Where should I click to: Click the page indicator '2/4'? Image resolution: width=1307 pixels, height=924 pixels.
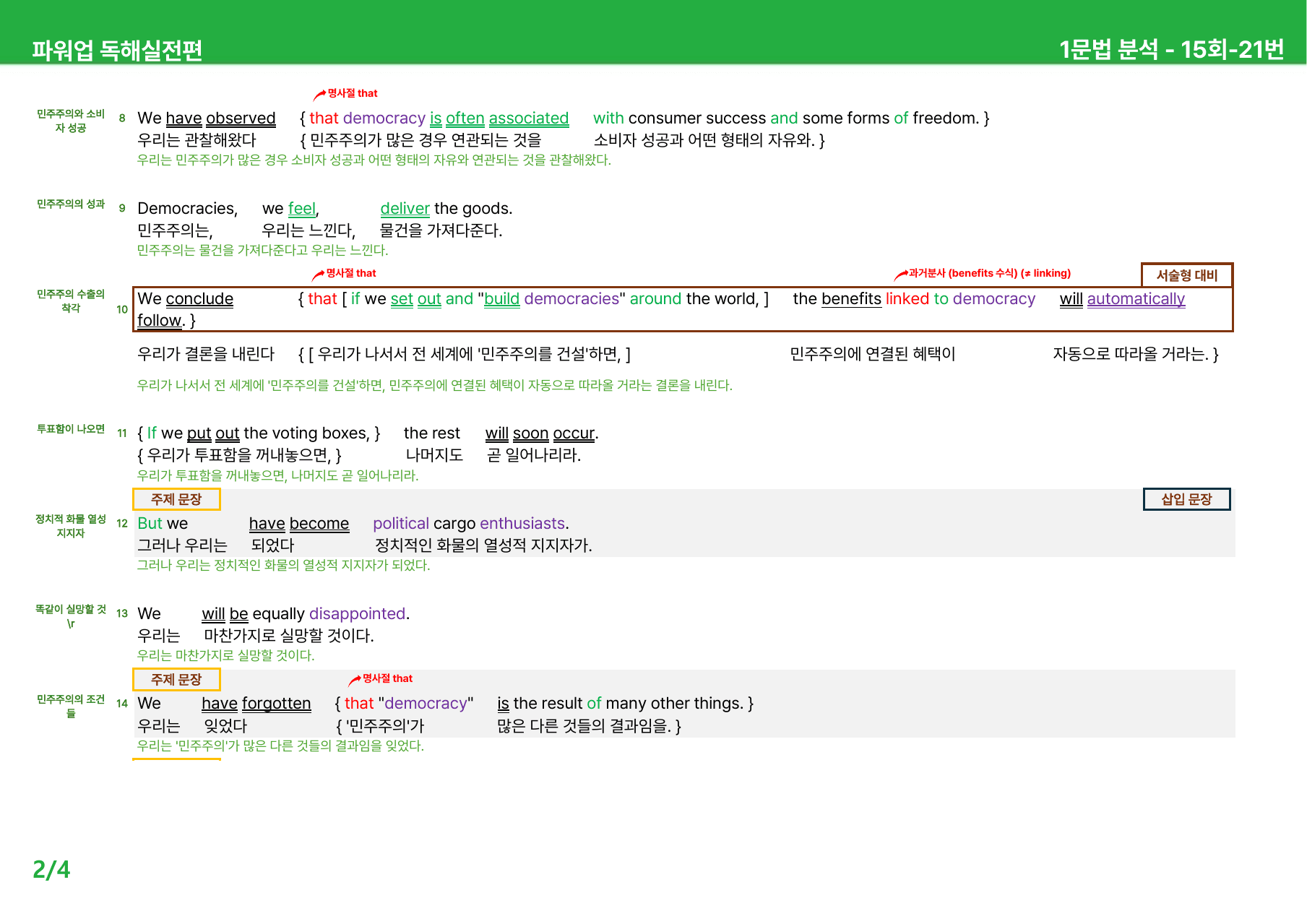tap(51, 869)
